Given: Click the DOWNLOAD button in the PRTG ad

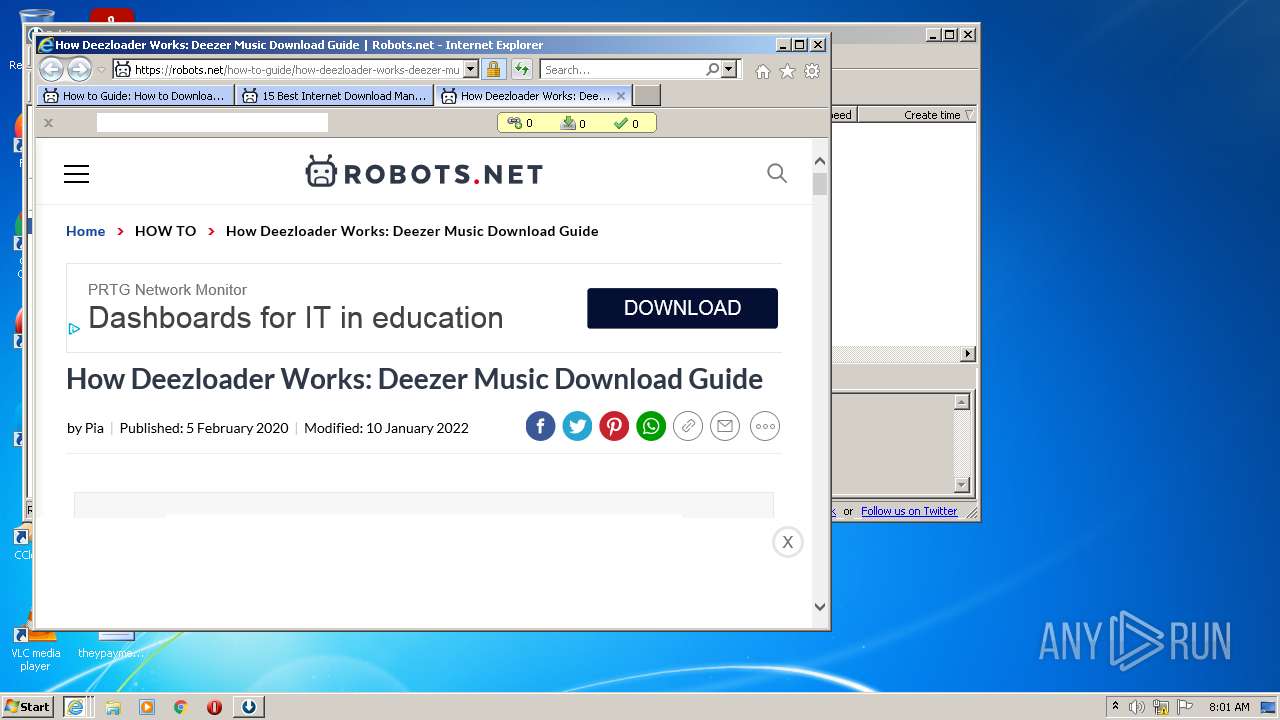Looking at the screenshot, I should tap(682, 308).
